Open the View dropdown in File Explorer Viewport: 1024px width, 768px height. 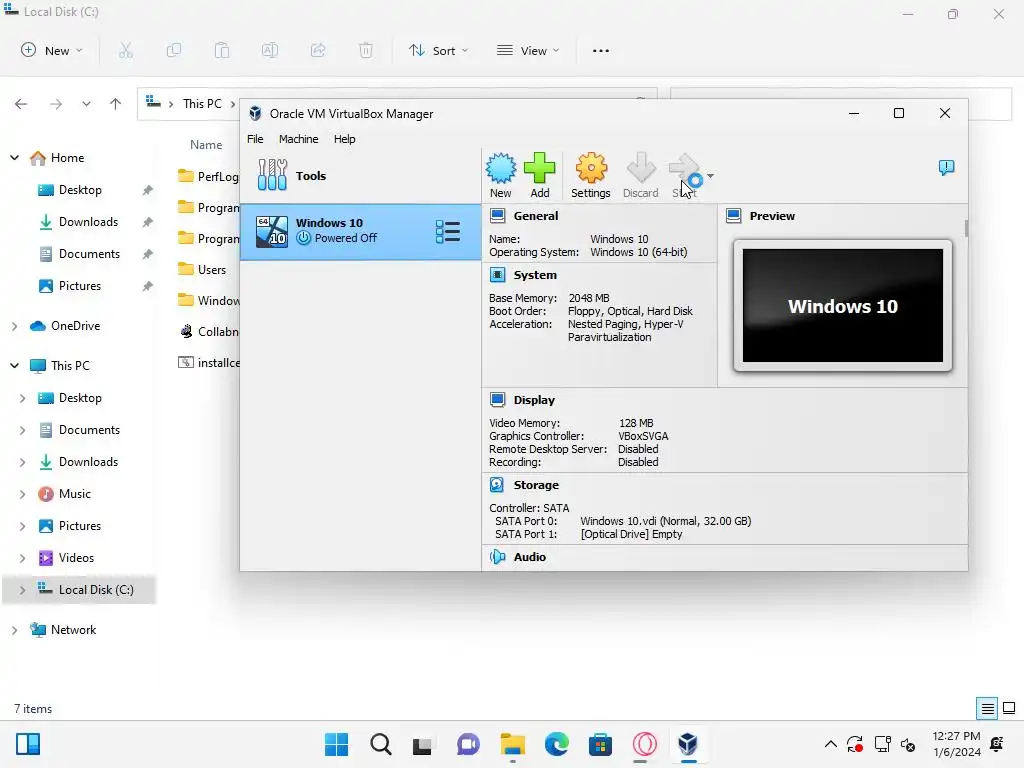528,50
